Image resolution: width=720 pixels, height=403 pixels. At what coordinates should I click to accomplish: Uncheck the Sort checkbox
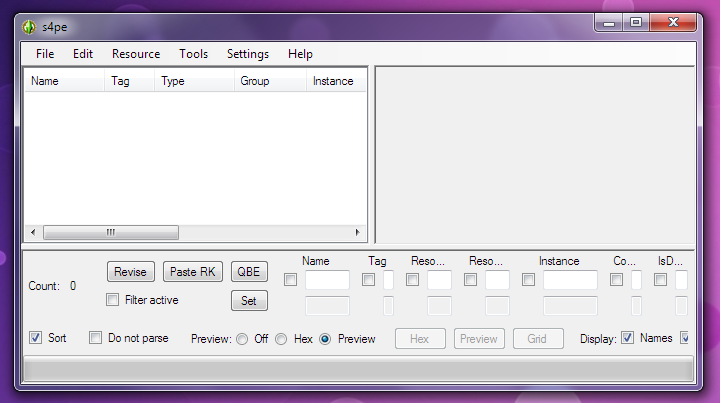[x=36, y=338]
